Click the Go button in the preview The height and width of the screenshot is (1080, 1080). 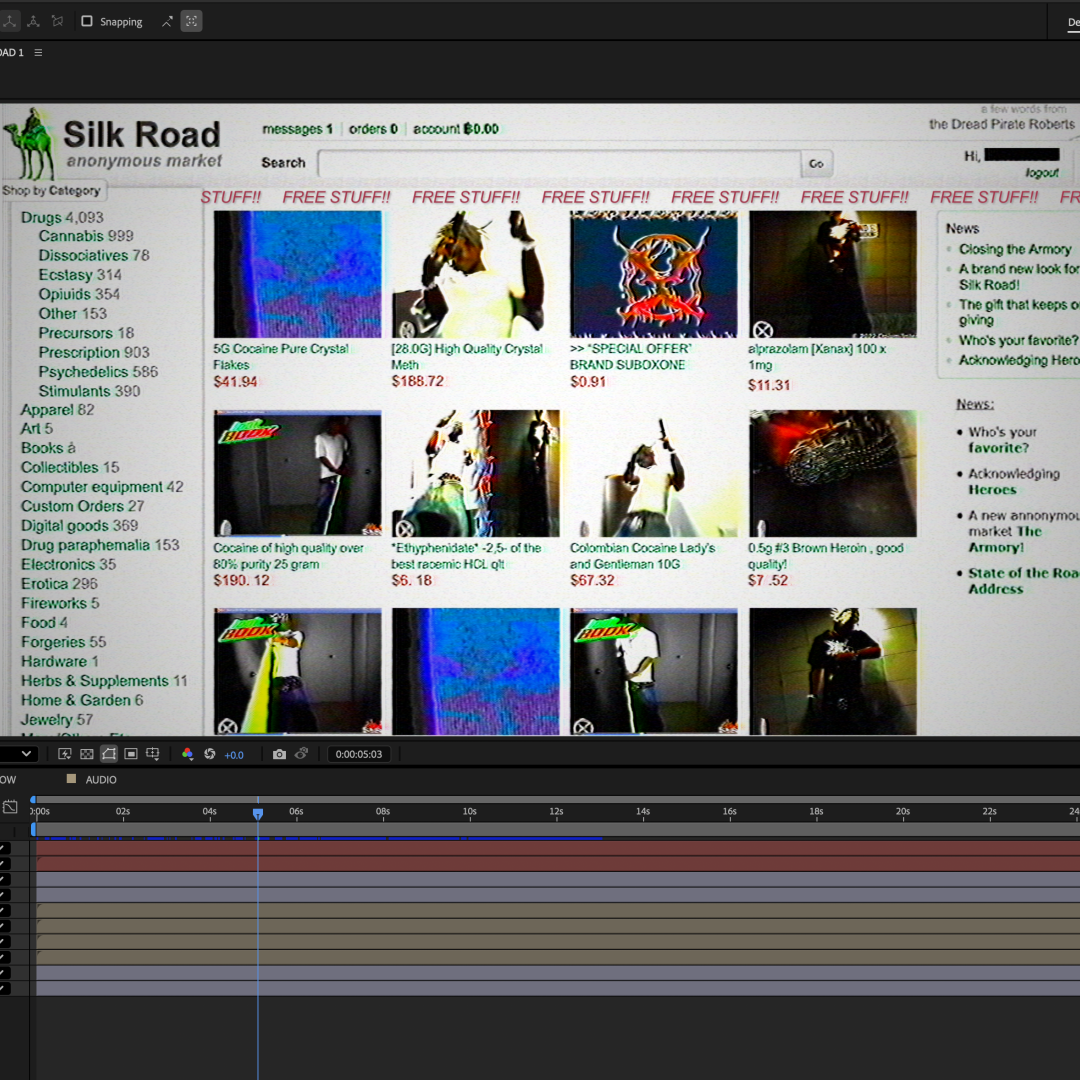tap(816, 164)
